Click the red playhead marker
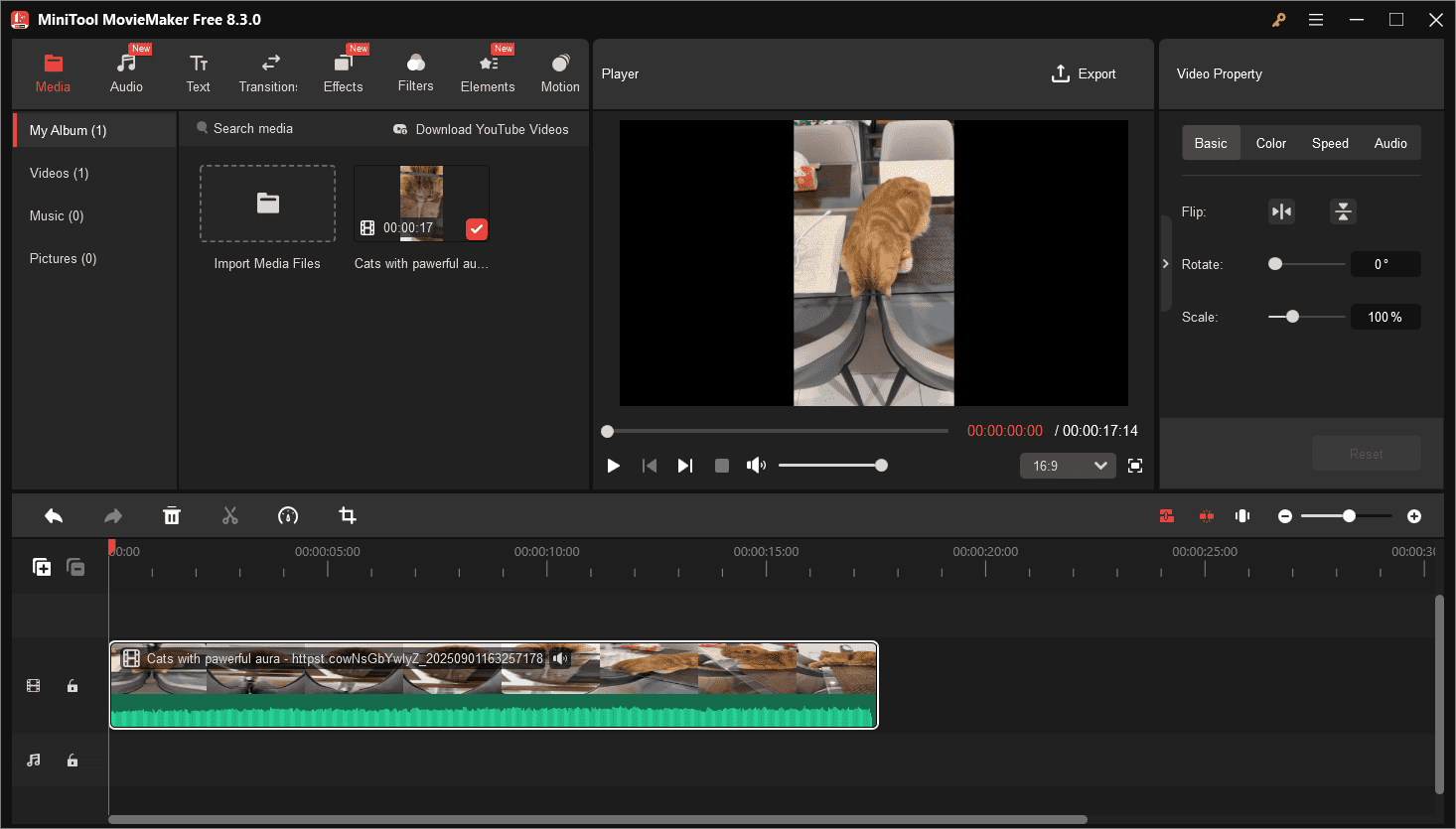Screen dimensions: 1456x829 click(x=111, y=547)
